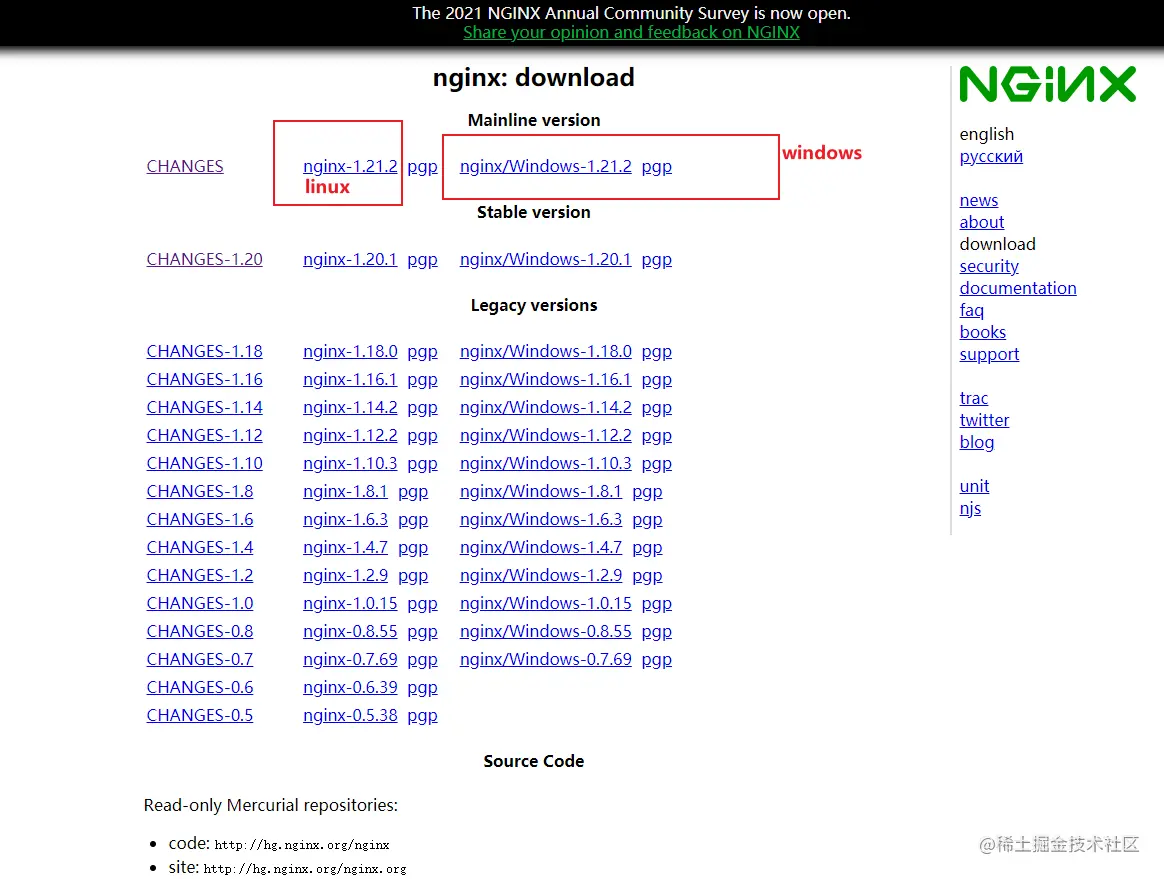Download nginx/Windows-1.20.1
Screen dimensions: 1164x879
[x=546, y=259]
